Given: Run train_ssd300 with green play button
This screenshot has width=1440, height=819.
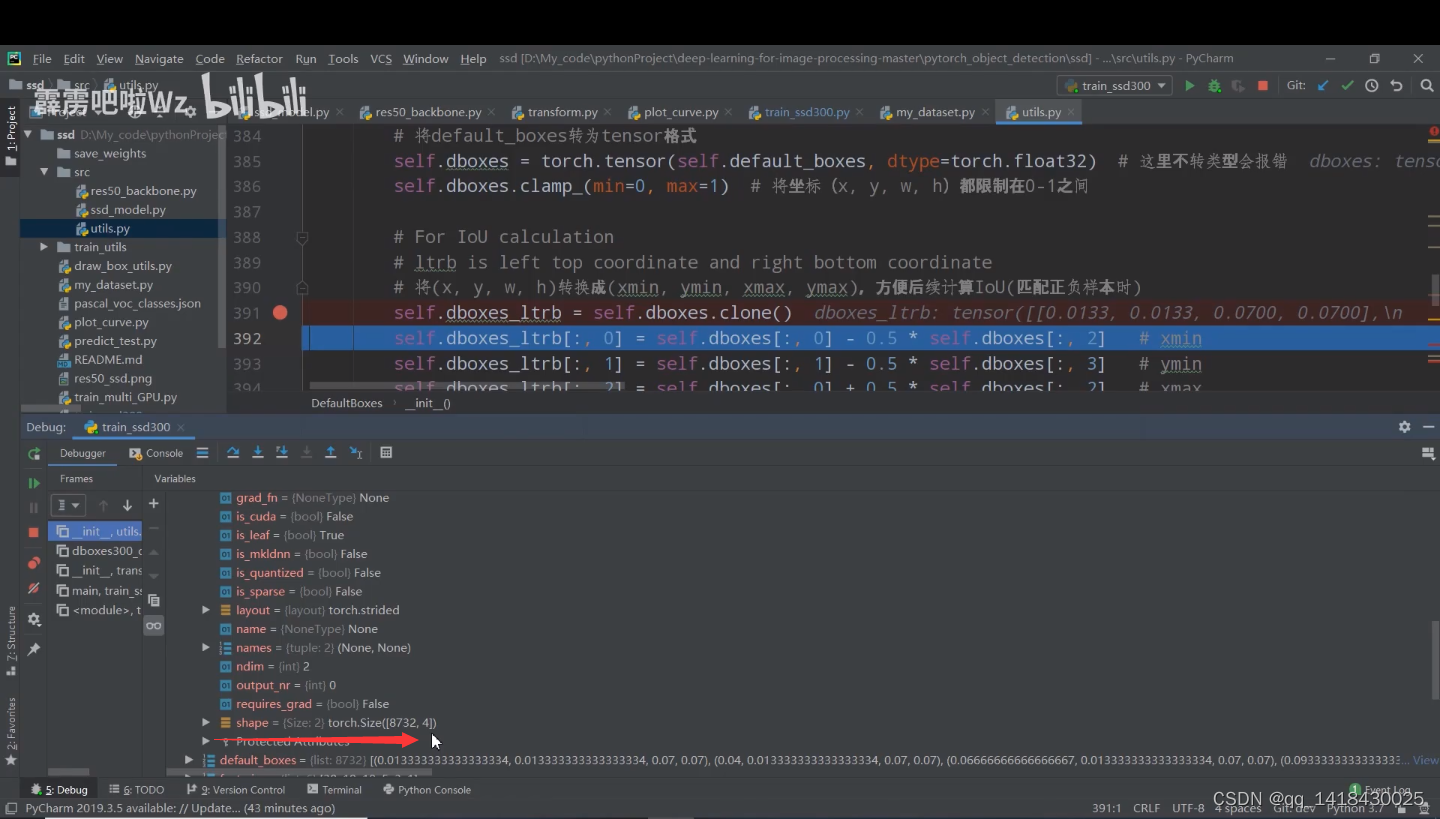Looking at the screenshot, I should (x=1189, y=86).
